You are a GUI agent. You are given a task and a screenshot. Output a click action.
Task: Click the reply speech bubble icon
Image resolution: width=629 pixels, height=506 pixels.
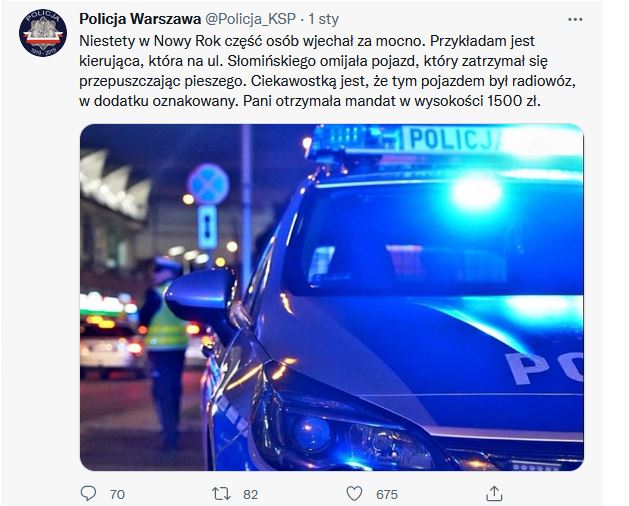coord(88,493)
